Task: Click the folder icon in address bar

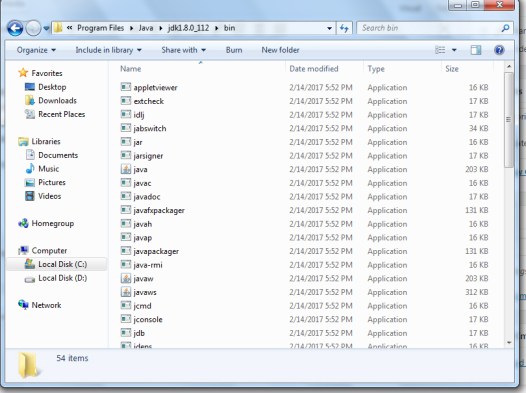Action: coord(58,28)
